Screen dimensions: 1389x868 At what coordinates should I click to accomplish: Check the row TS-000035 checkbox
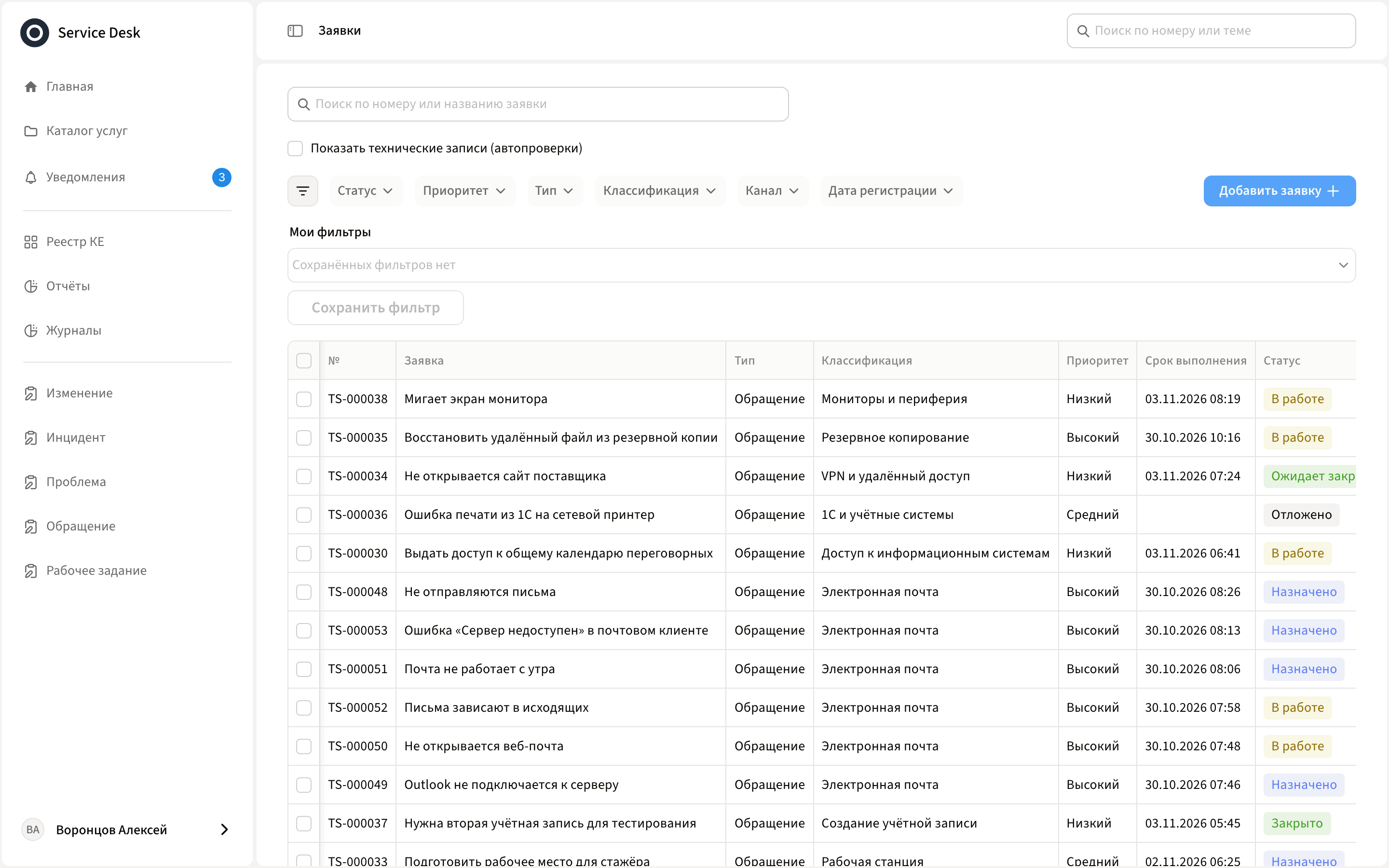304,437
